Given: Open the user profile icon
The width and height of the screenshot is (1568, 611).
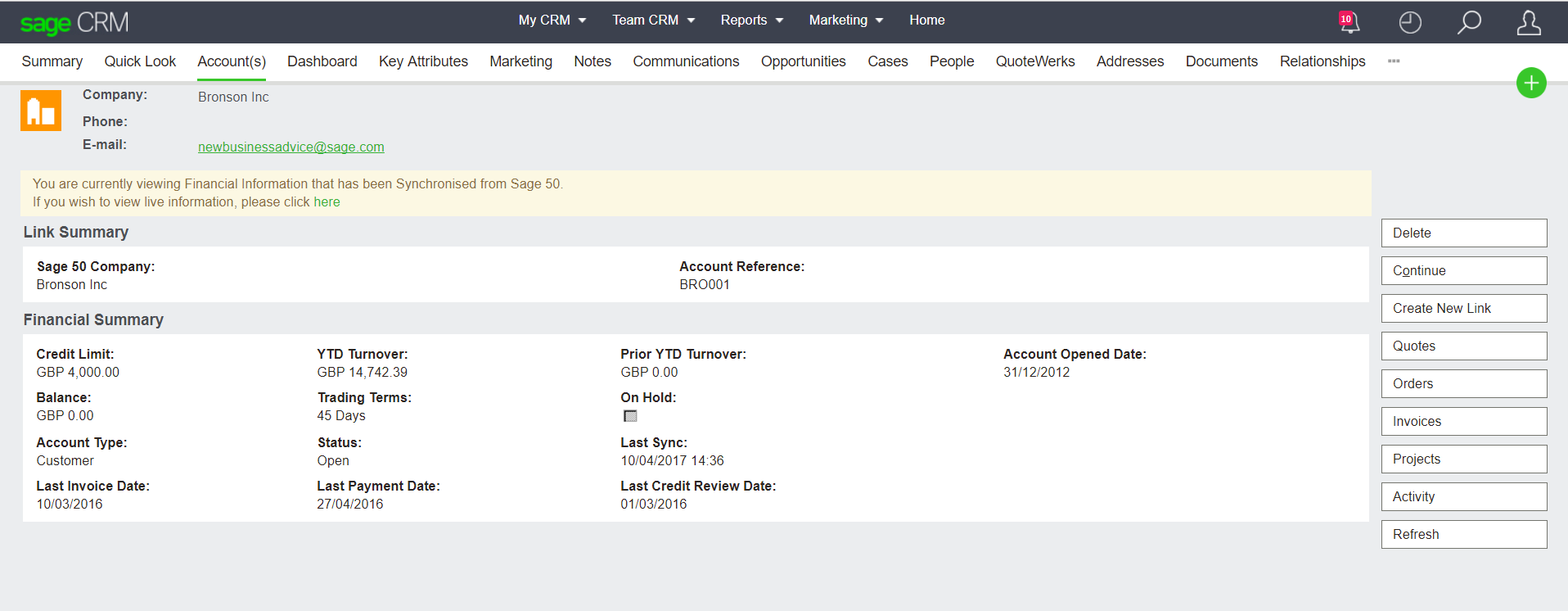Looking at the screenshot, I should pyautogui.click(x=1529, y=22).
